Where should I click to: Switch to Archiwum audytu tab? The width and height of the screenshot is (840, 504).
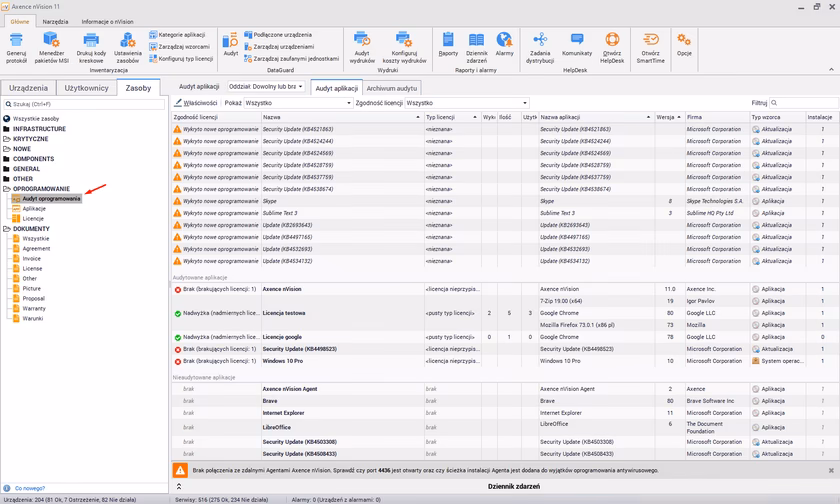392,88
